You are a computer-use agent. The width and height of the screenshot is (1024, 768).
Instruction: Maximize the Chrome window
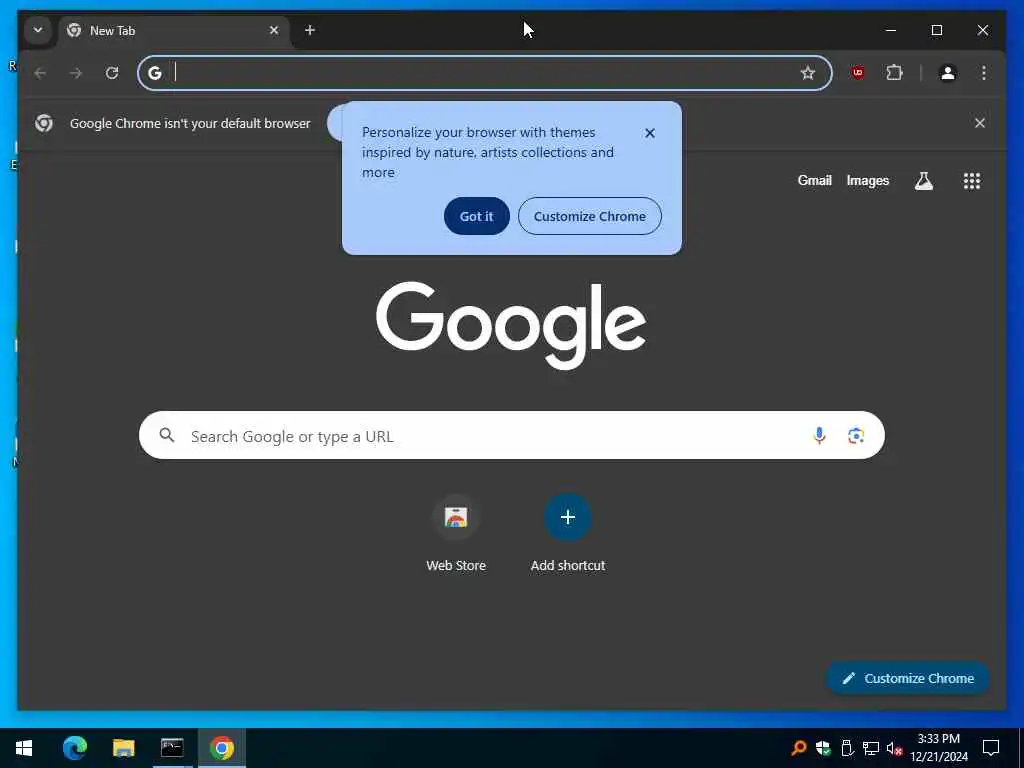pyautogui.click(x=936, y=30)
